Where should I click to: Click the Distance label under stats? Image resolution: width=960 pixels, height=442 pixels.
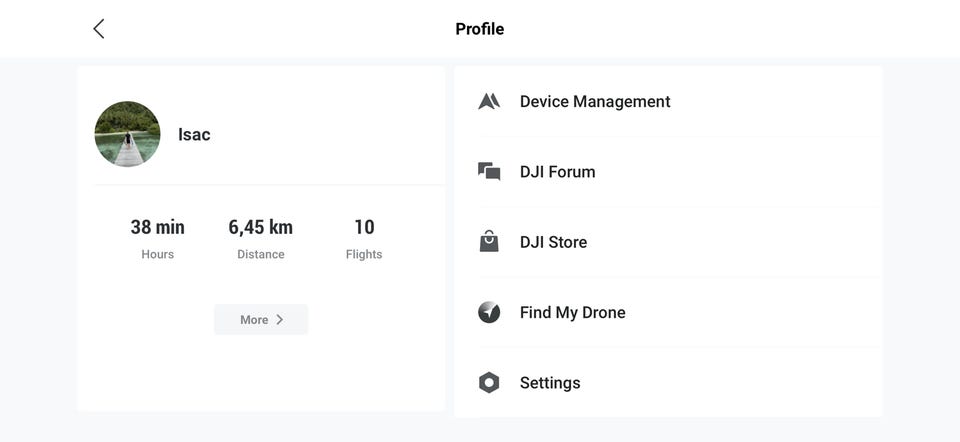(261, 254)
